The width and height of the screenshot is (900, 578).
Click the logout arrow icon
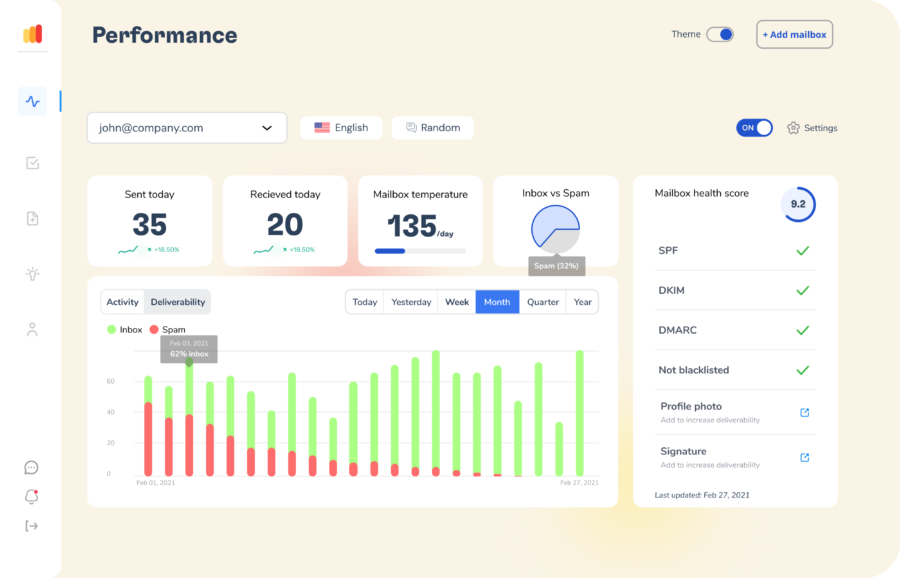(32, 526)
